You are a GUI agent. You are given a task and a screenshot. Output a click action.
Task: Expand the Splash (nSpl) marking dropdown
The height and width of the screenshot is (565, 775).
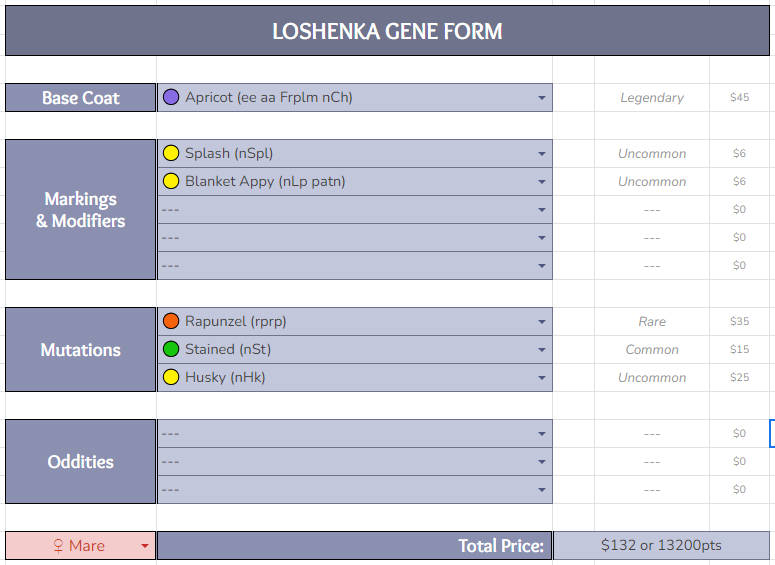click(x=542, y=154)
